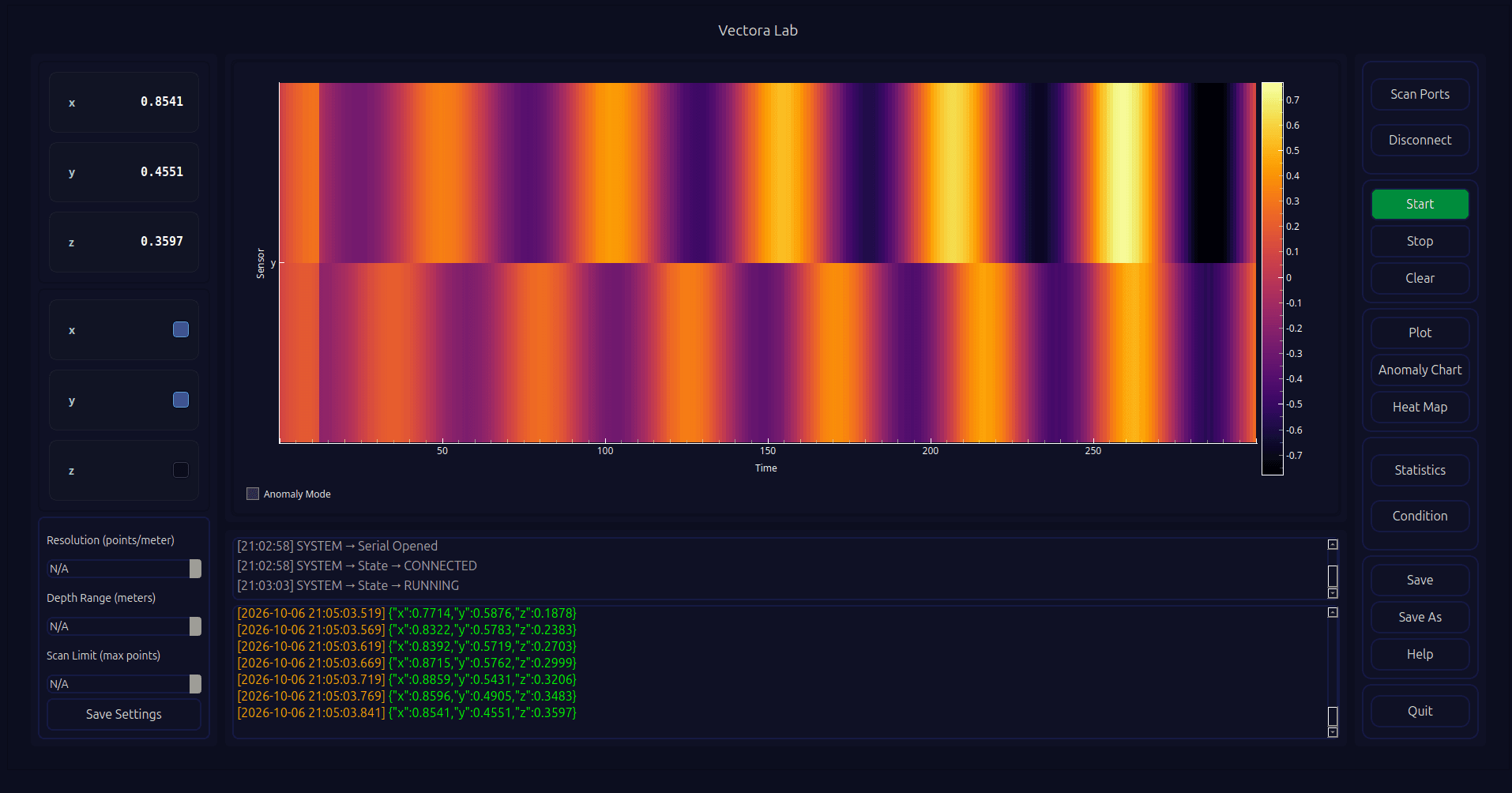Click the Save button

pos(1420,580)
